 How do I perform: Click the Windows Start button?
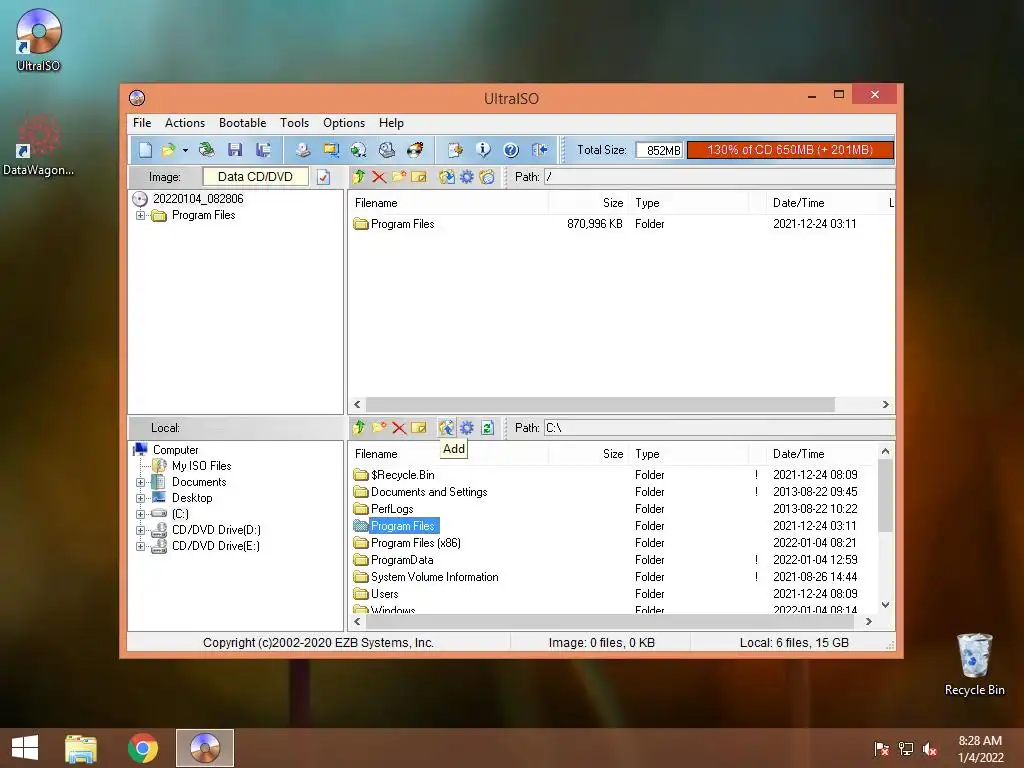pos(25,748)
